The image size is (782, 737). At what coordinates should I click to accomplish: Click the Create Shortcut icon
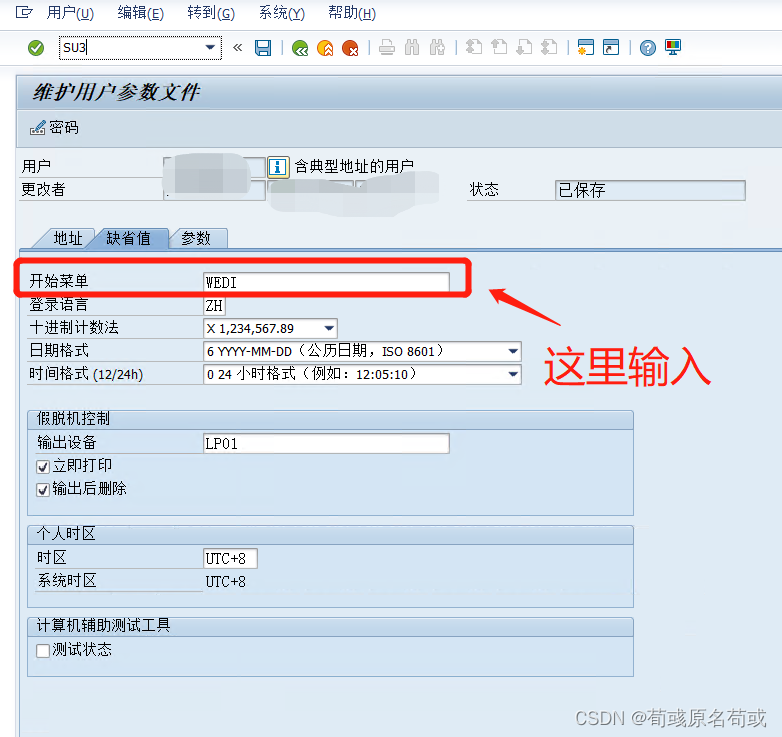click(x=611, y=48)
